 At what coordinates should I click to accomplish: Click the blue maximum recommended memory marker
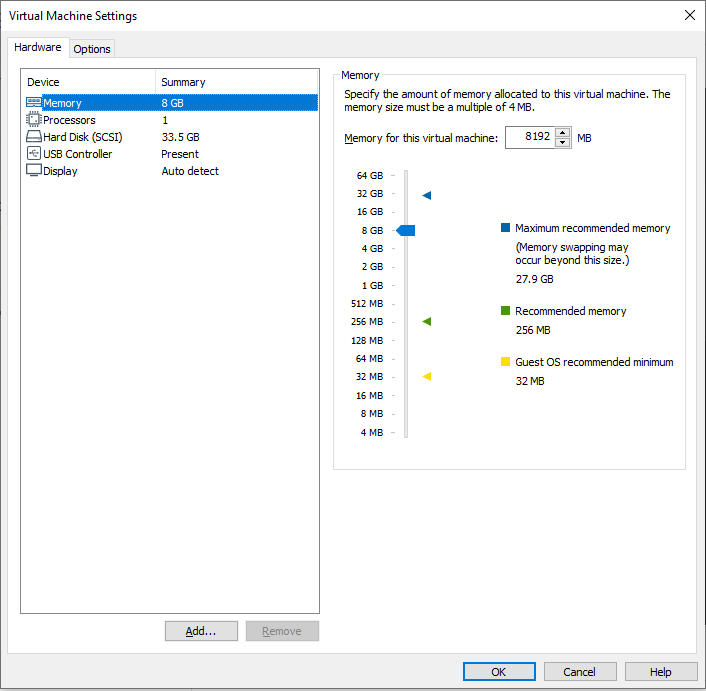click(427, 195)
